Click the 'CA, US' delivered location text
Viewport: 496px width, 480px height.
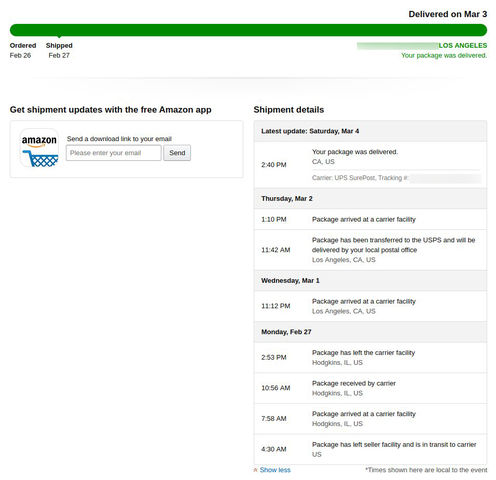point(323,162)
